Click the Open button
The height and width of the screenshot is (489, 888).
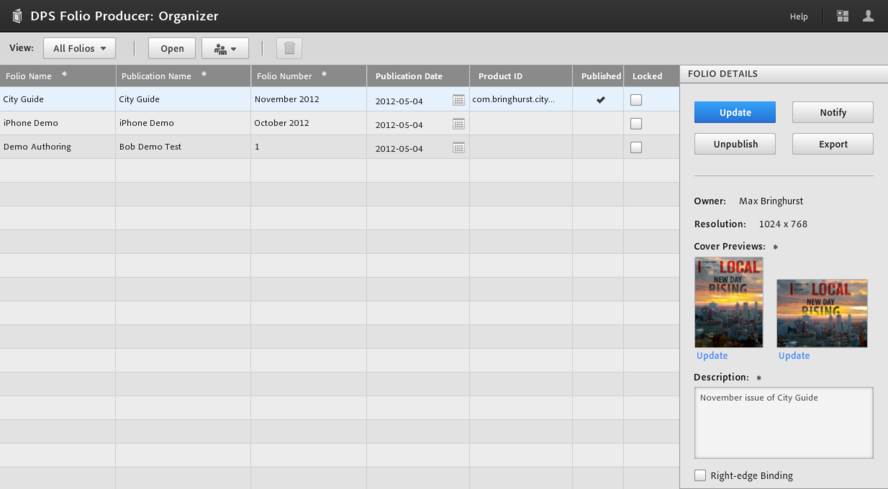[172, 48]
